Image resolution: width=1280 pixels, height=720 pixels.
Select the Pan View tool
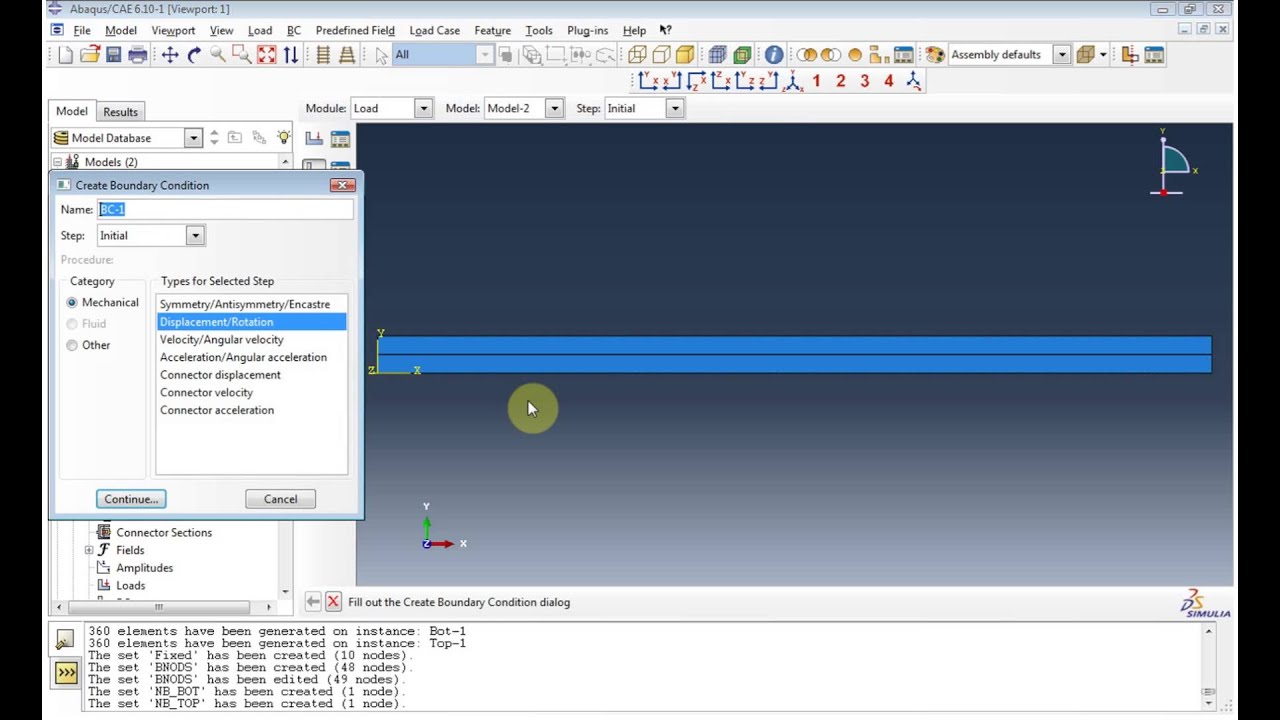click(170, 55)
